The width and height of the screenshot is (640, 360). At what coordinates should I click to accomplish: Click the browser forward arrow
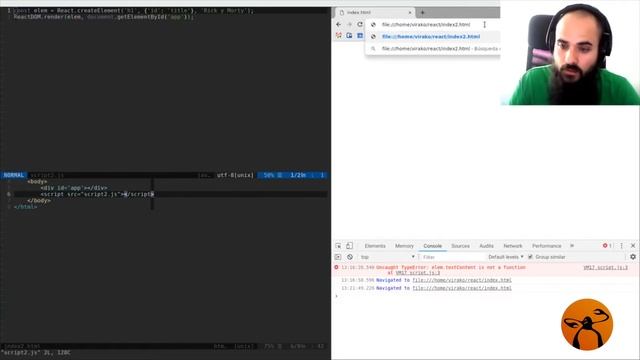(x=349, y=24)
